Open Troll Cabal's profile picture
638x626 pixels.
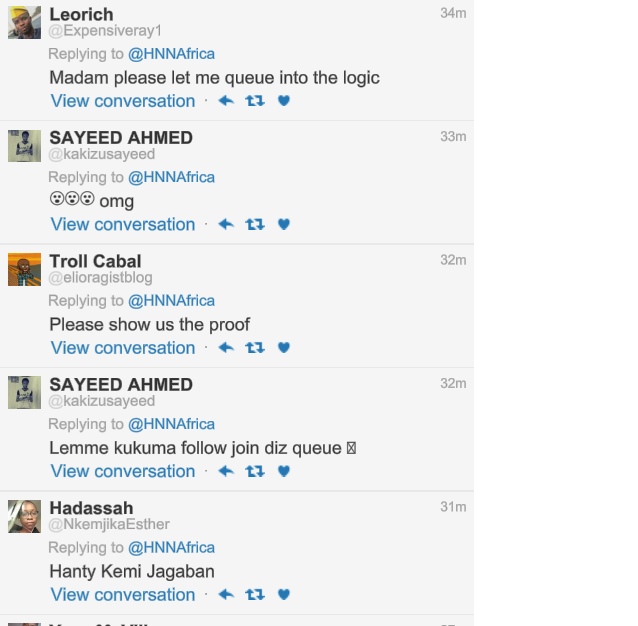point(25,269)
